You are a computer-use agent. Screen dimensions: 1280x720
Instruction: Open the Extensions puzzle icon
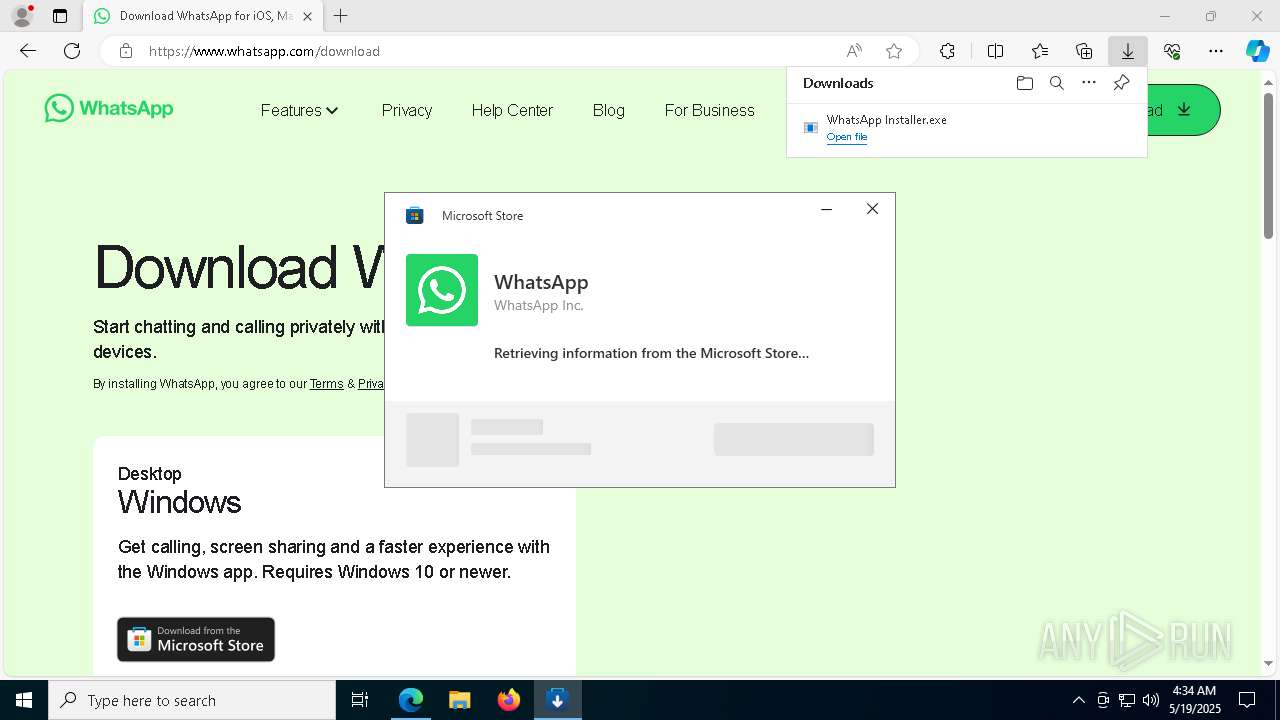[x=947, y=51]
